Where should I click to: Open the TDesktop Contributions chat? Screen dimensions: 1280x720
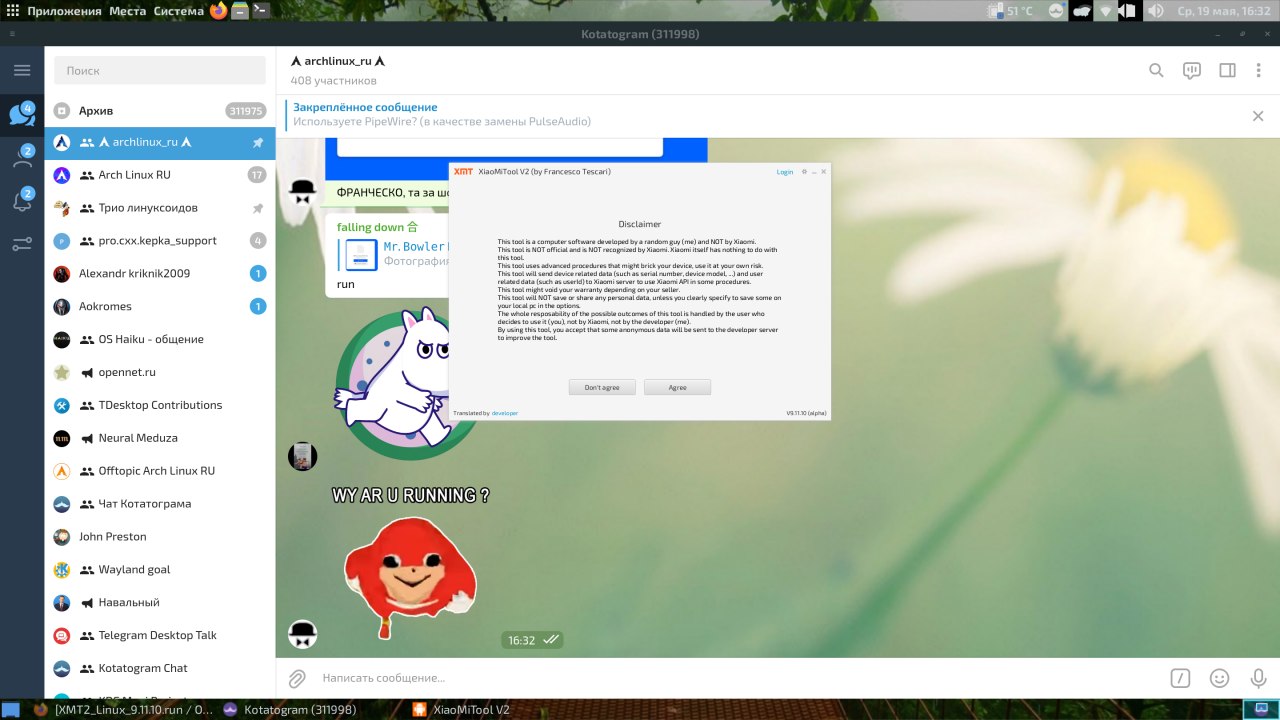[x=160, y=405]
